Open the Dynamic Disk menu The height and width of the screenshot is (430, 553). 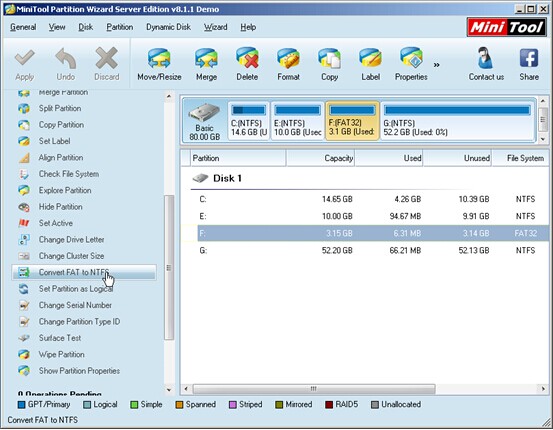pos(168,27)
